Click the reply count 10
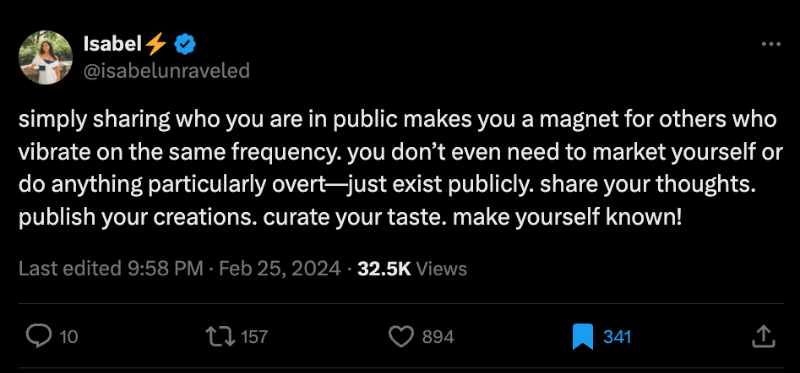Screen dimensions: 800x373 (69, 337)
